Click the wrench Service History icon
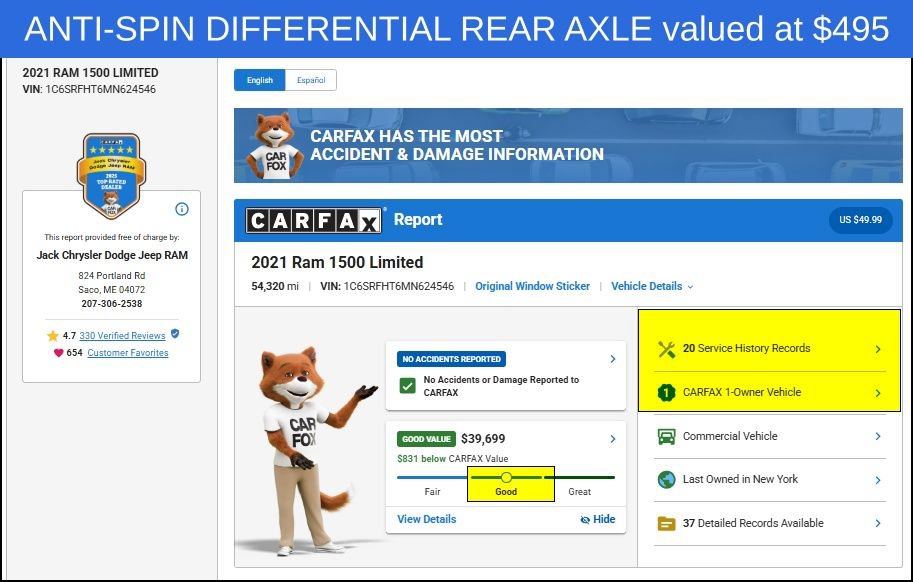This screenshot has width=913, height=582. [x=666, y=349]
